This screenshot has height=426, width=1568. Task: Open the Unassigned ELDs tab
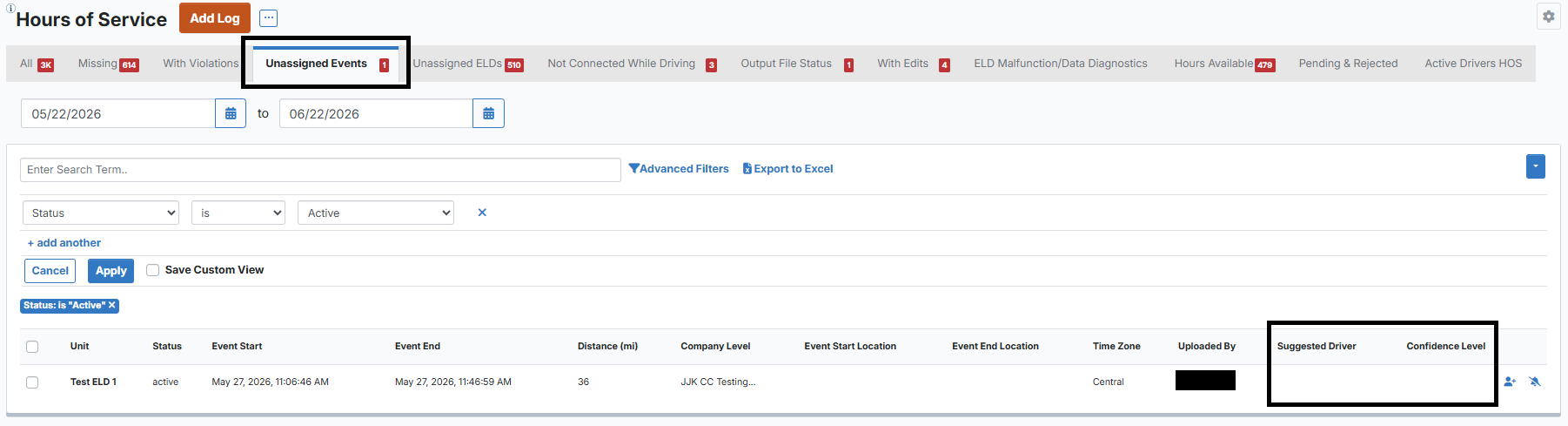468,64
